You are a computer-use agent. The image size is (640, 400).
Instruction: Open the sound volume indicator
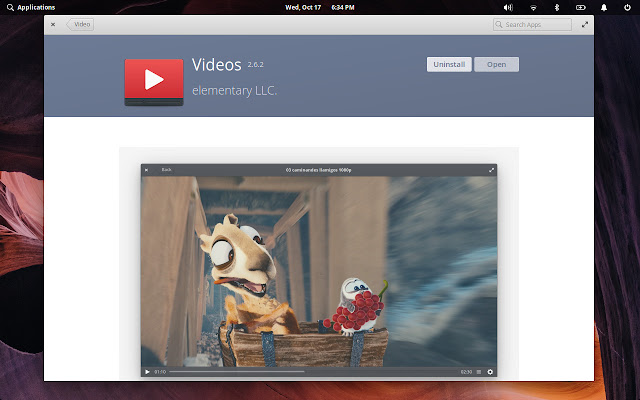[508, 7]
